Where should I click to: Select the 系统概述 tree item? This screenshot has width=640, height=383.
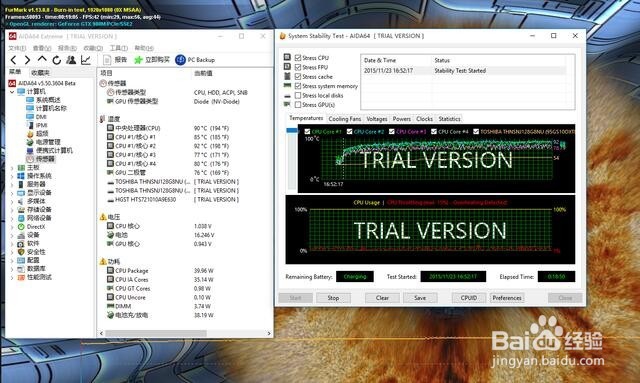(44, 100)
